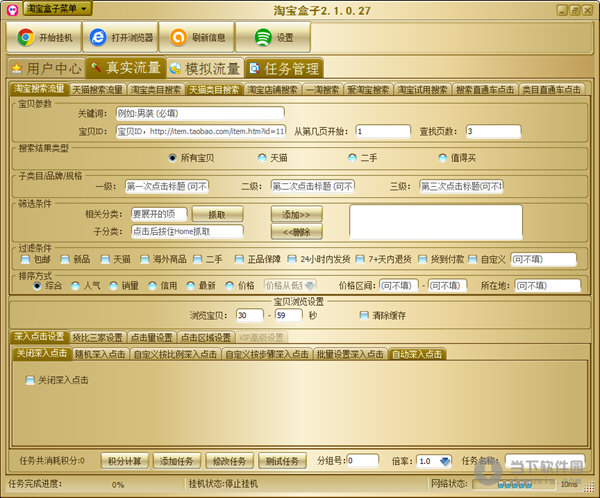Click the 添加>> button
Screen dimensions: 600x498
[297, 214]
